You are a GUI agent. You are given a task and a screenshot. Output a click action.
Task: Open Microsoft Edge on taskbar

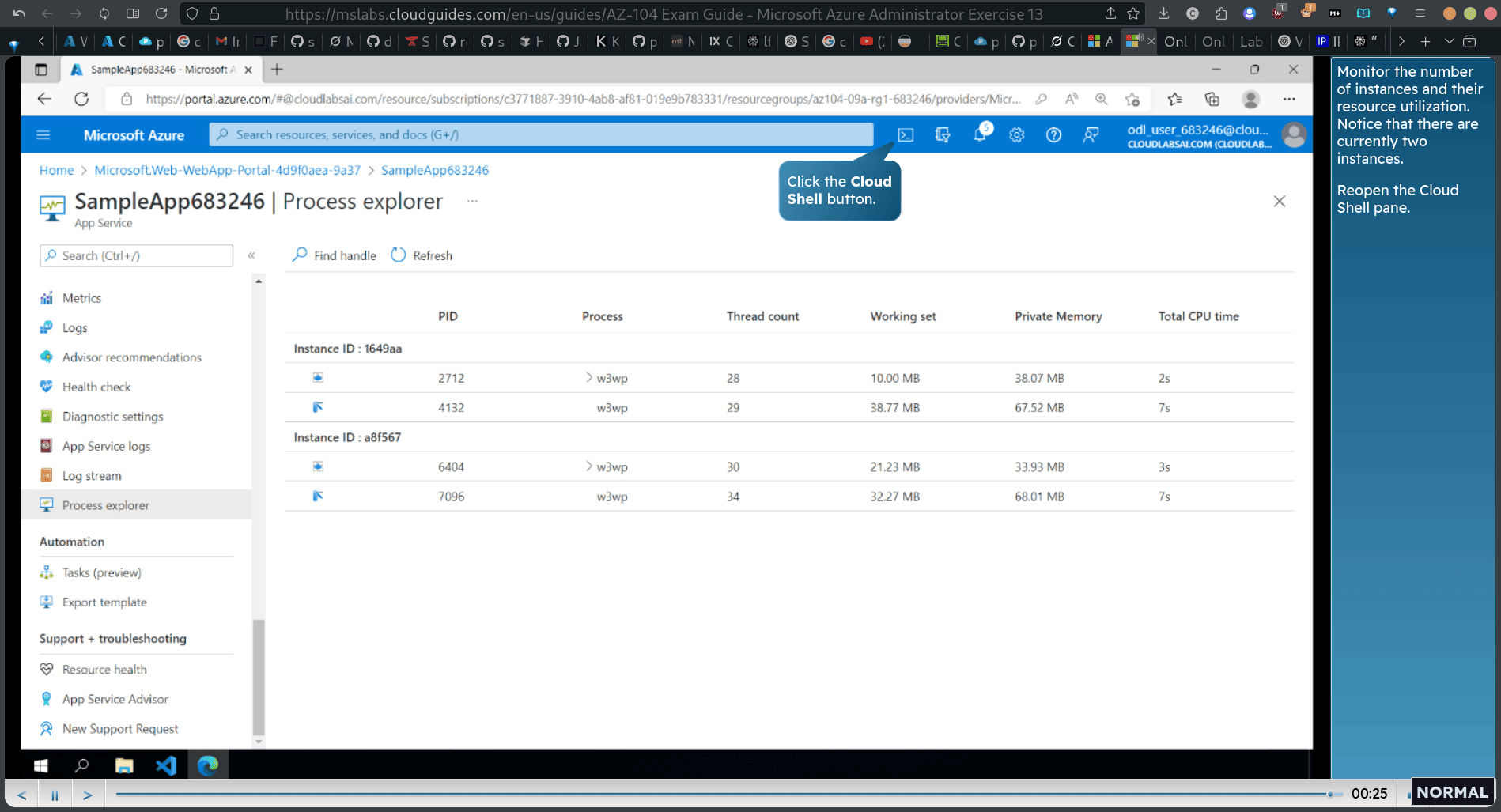pyautogui.click(x=208, y=765)
